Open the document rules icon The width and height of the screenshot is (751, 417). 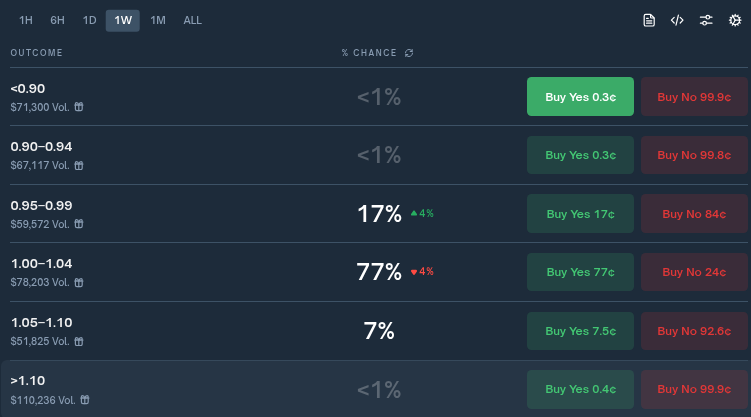pos(649,20)
